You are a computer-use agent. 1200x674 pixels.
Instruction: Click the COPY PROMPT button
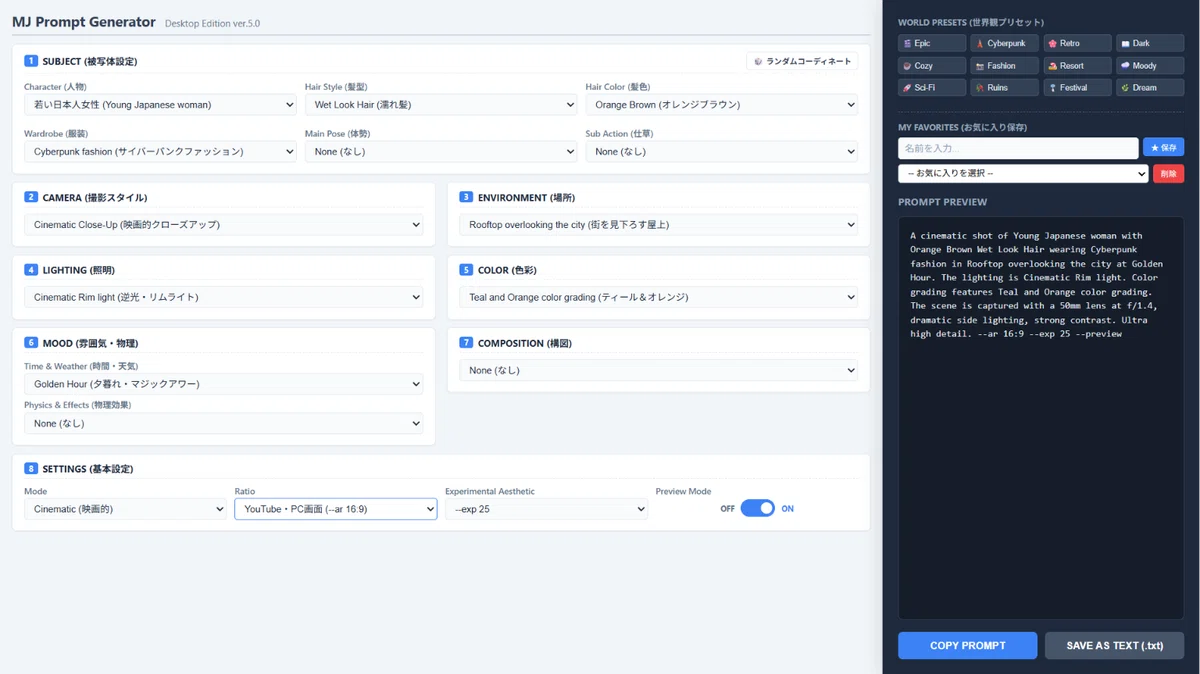(x=967, y=645)
